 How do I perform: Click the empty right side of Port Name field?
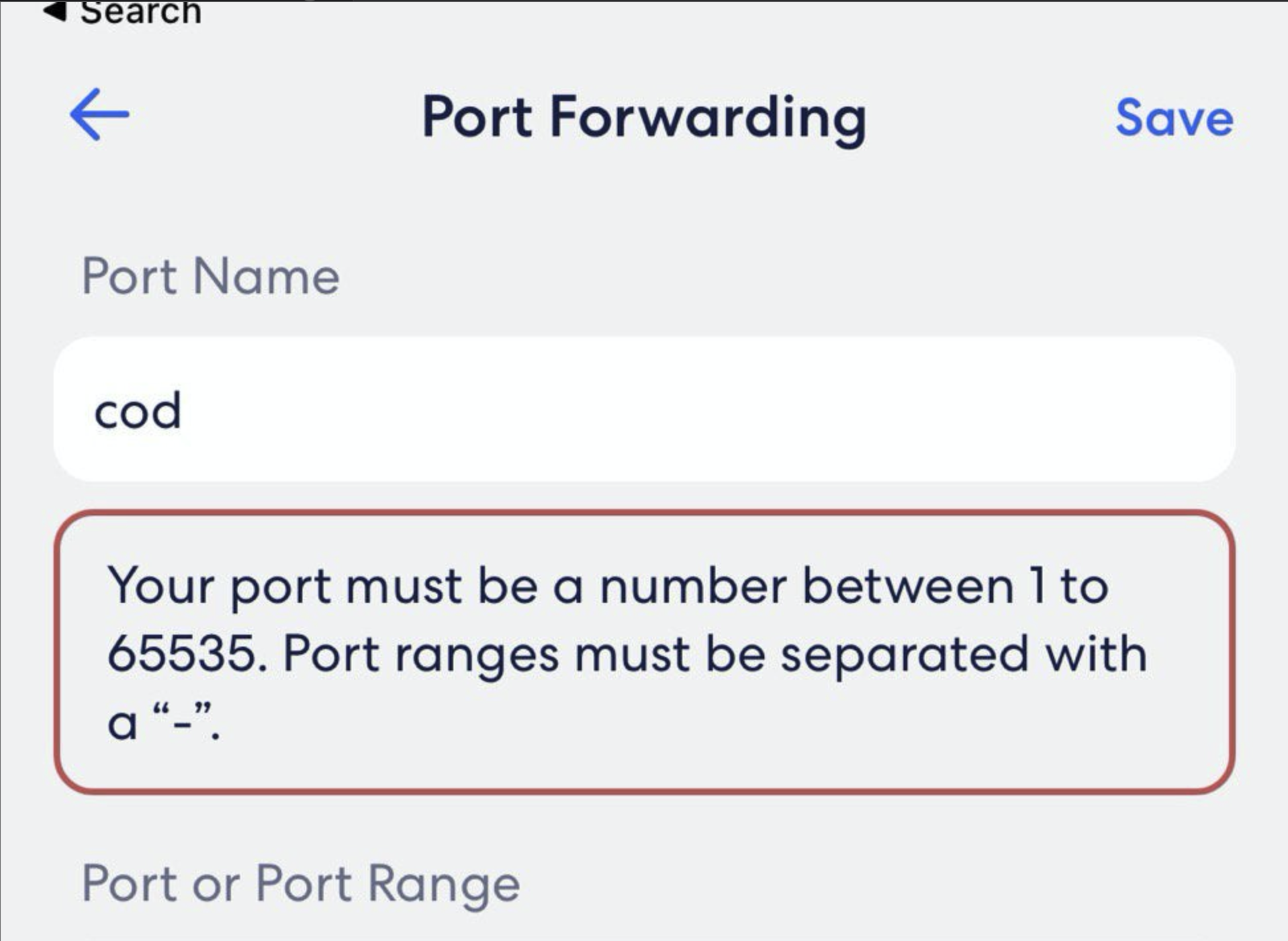(927, 409)
